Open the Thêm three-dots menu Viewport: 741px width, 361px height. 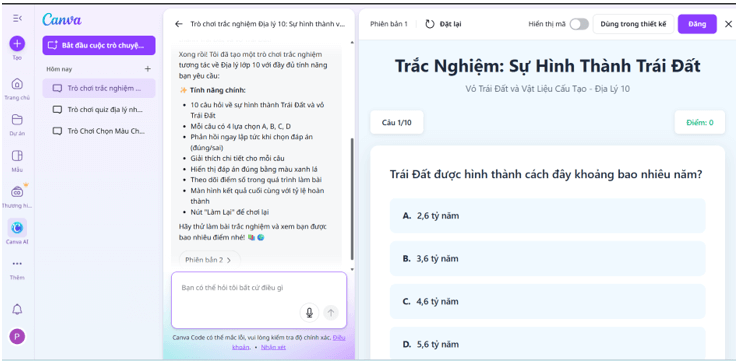(17, 264)
